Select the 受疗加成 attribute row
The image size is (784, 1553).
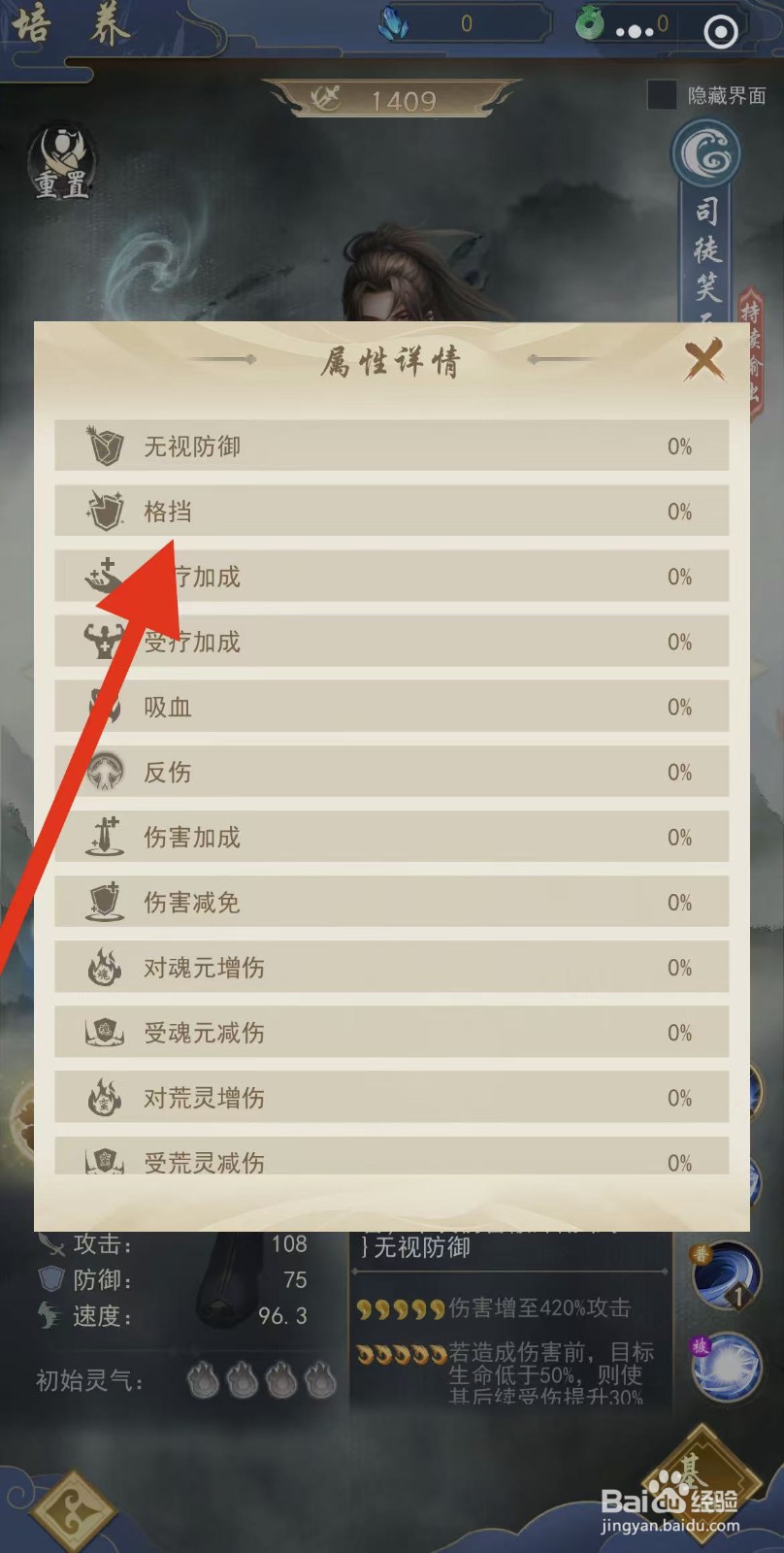click(x=392, y=642)
